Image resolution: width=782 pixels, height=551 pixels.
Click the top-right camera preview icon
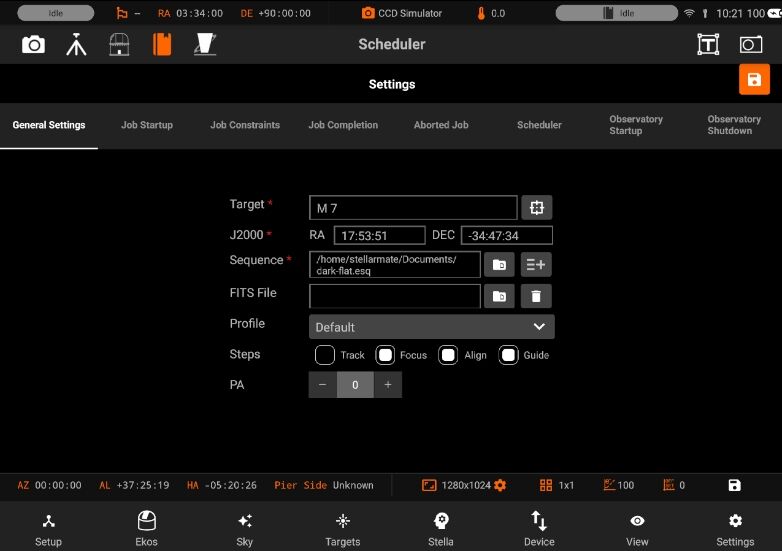click(751, 44)
